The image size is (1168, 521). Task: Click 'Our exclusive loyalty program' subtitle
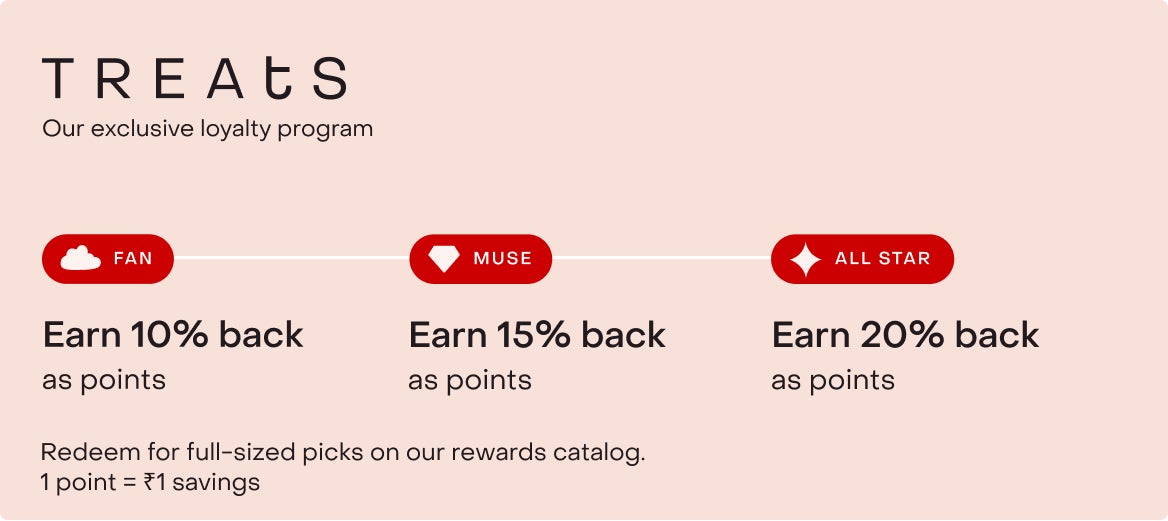coord(207,129)
